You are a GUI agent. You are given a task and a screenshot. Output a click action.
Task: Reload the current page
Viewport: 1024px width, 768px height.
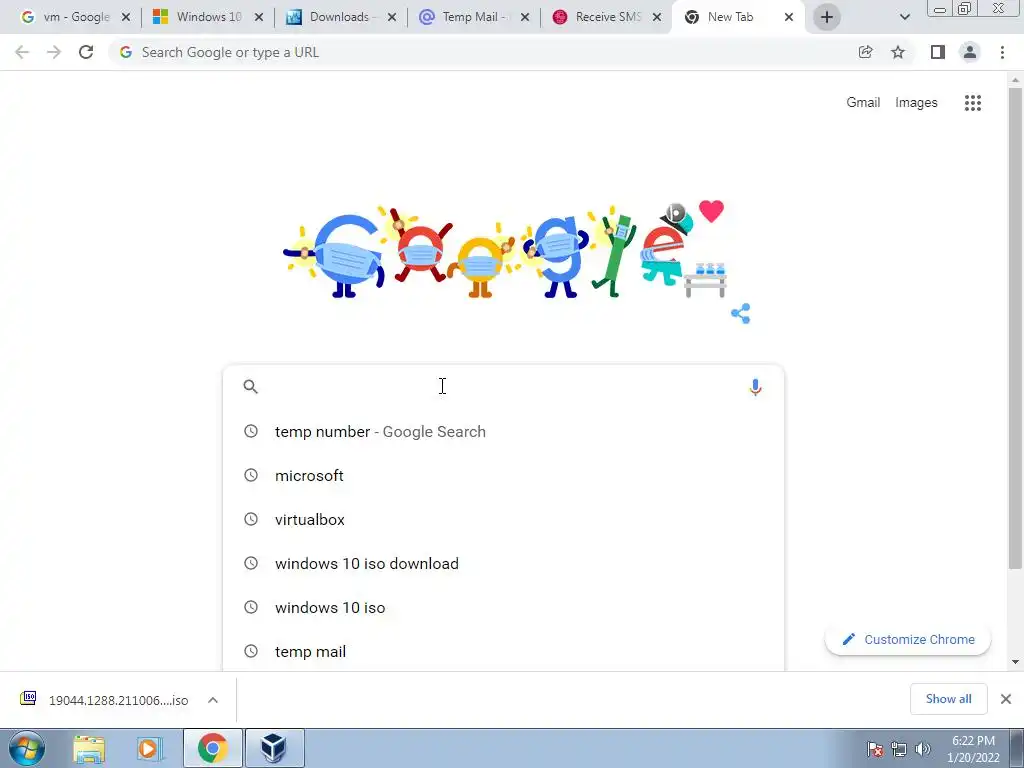click(86, 52)
